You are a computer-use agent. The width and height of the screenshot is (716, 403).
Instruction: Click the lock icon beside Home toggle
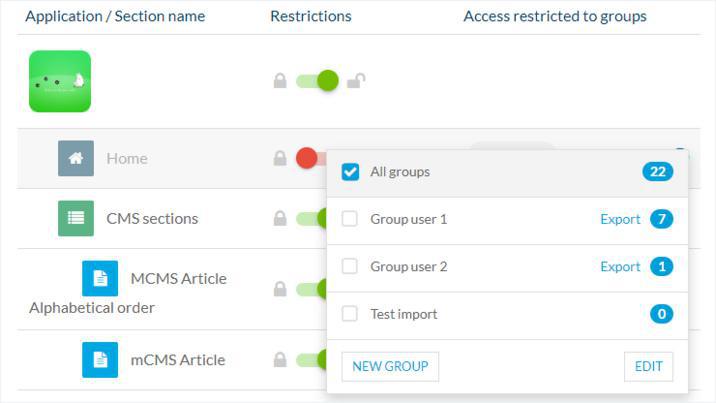(x=280, y=158)
